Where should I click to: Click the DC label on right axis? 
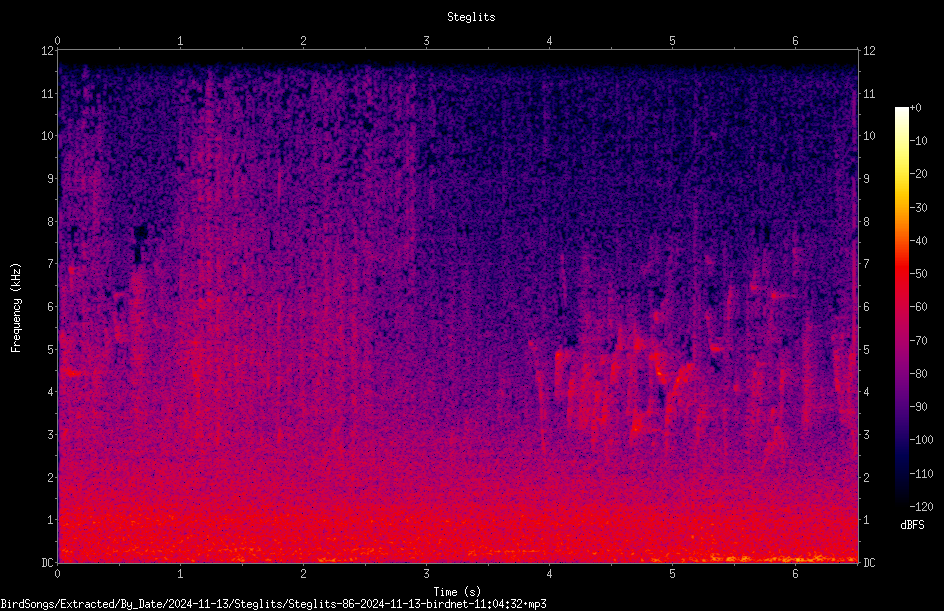[869, 562]
